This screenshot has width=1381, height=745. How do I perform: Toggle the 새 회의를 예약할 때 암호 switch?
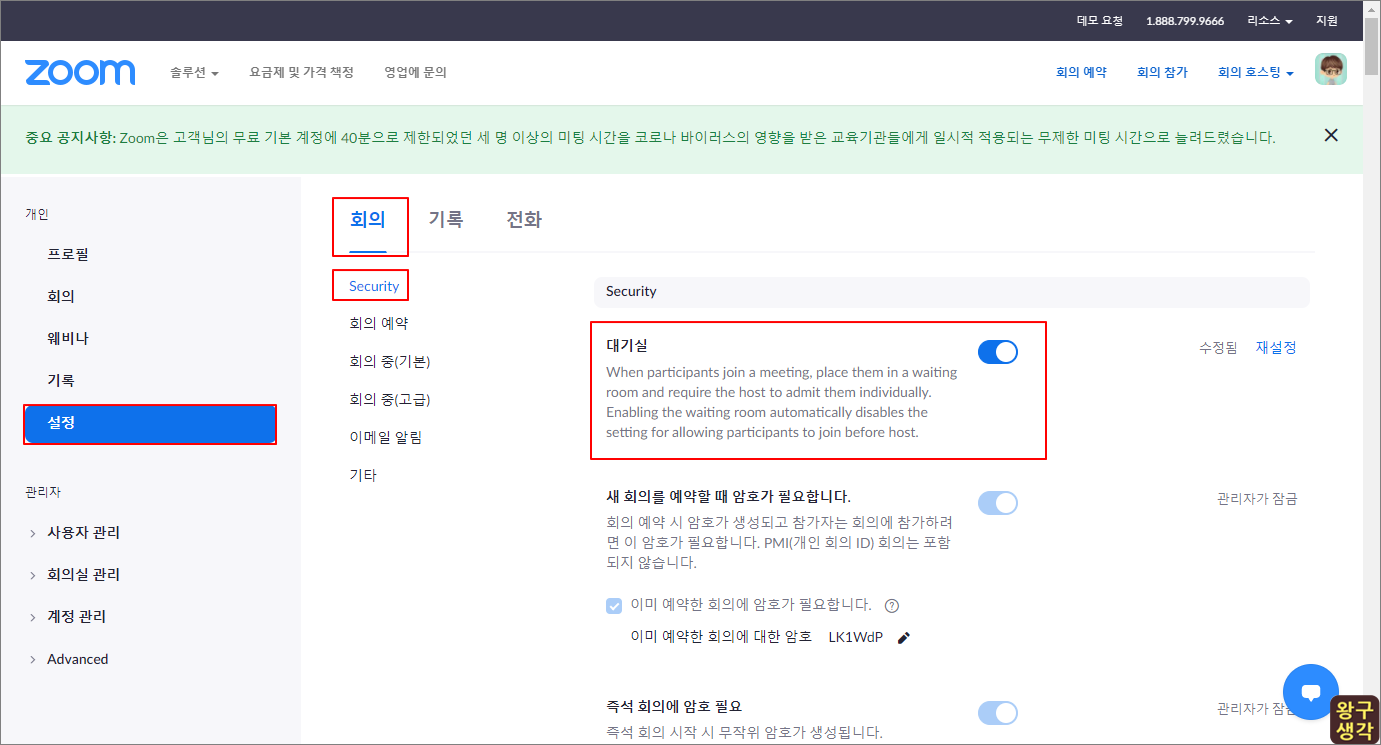click(997, 502)
